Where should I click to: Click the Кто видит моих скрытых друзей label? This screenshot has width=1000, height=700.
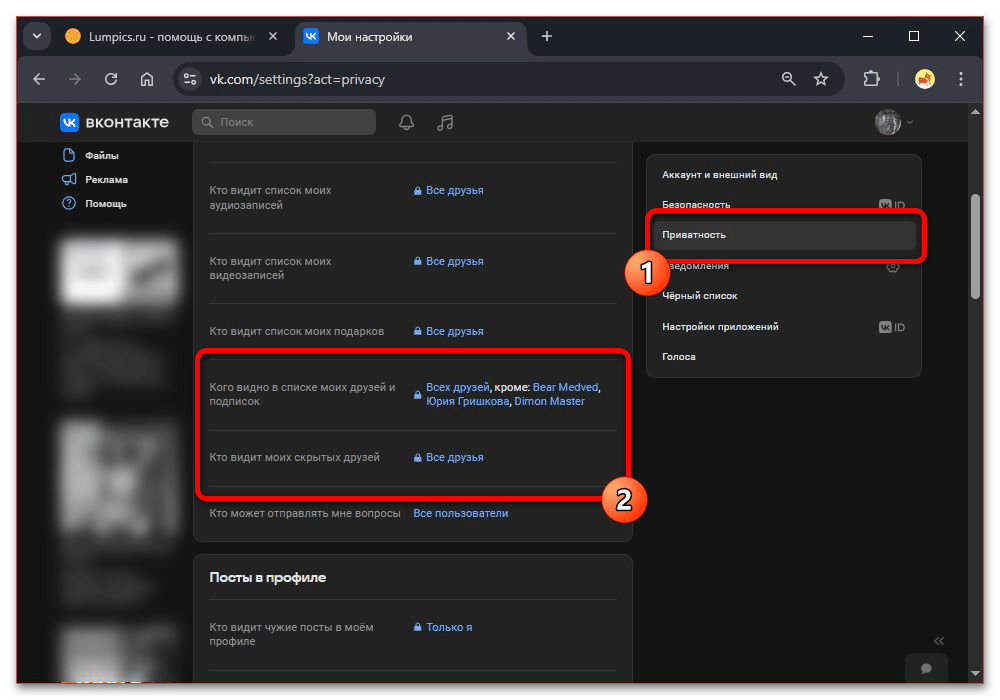[294, 457]
